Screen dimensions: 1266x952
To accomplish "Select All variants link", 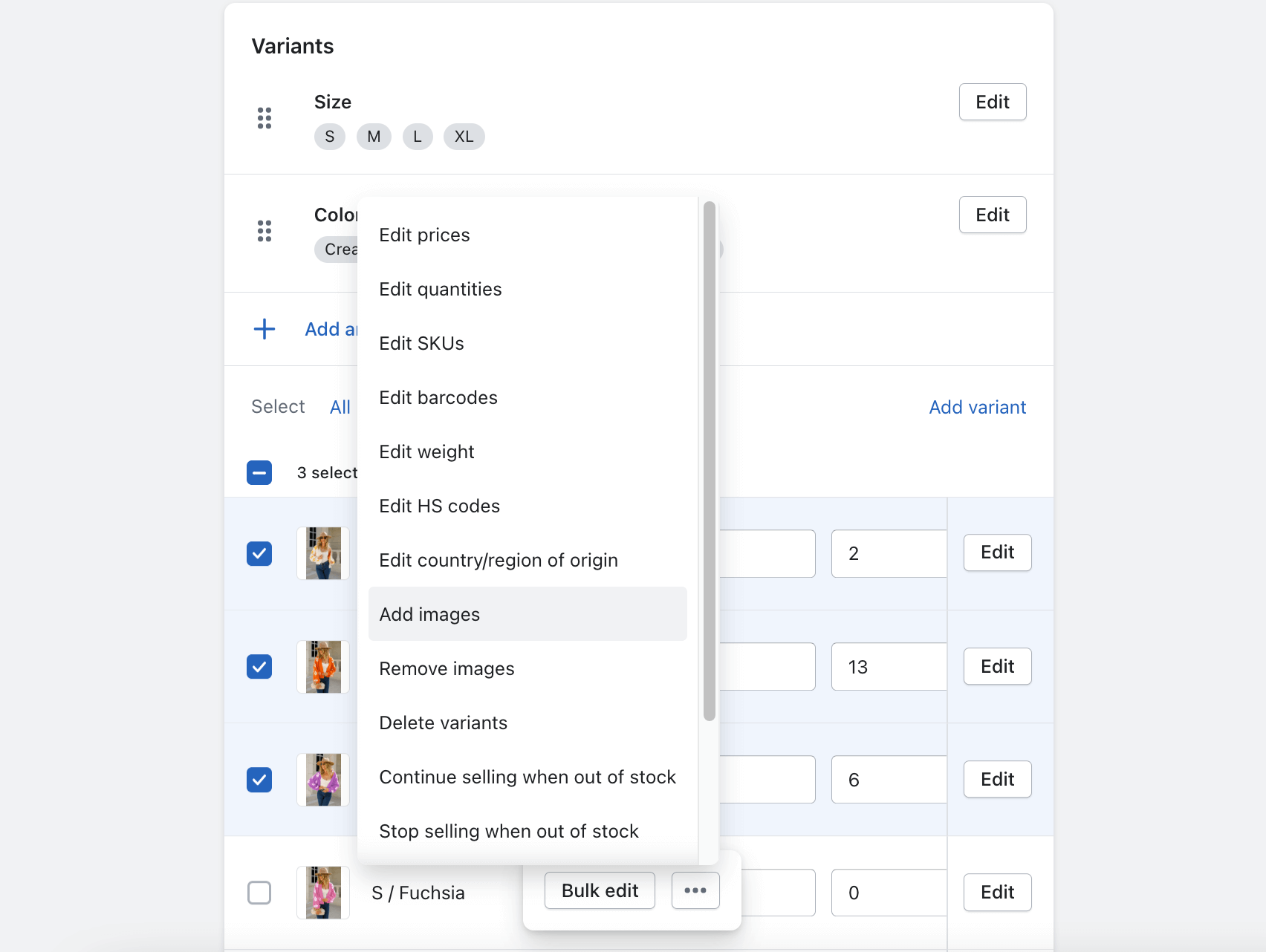I will 340,407.
